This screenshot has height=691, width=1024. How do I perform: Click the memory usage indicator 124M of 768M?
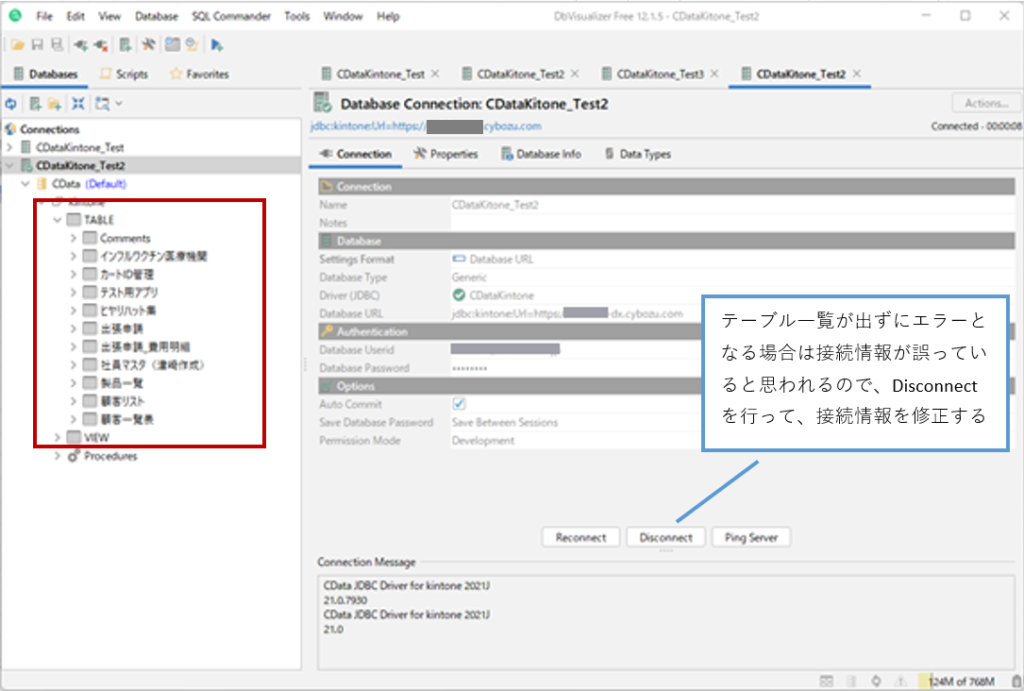[961, 681]
